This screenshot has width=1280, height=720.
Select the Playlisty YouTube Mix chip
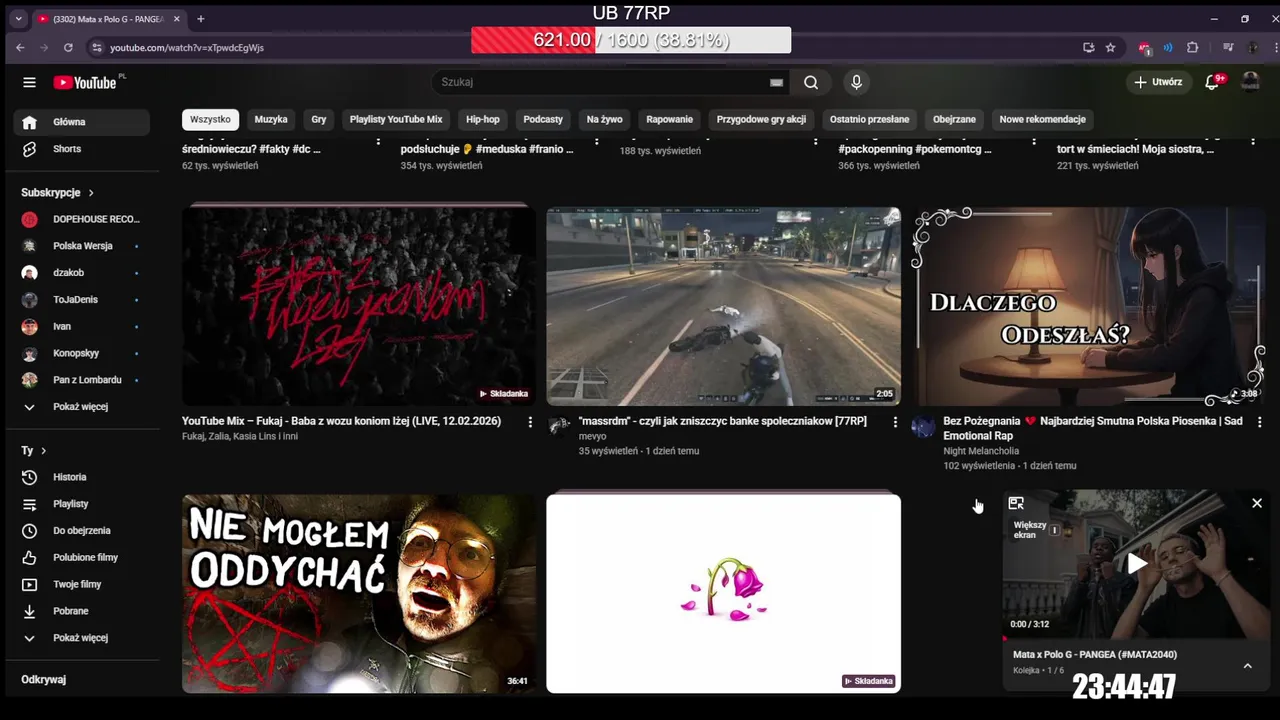click(x=396, y=119)
